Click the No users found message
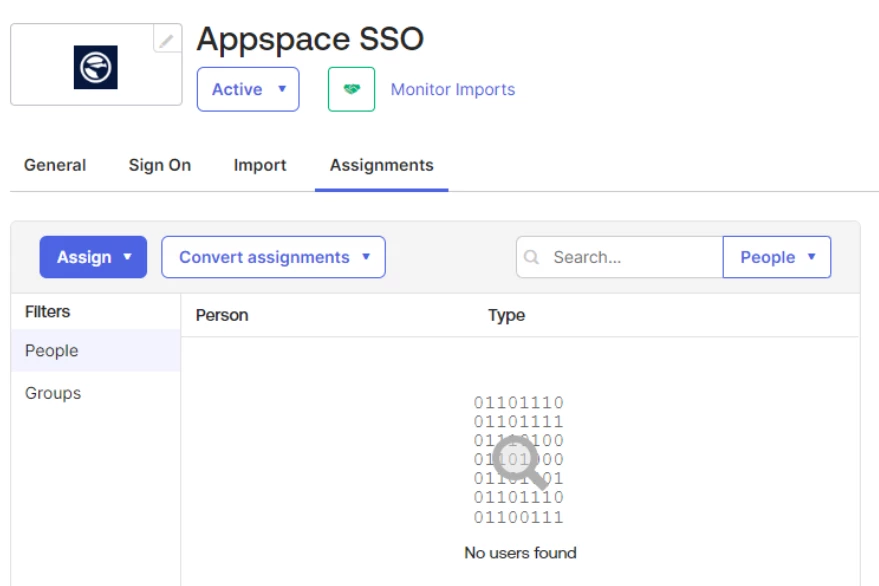879x586 pixels. tap(520, 553)
